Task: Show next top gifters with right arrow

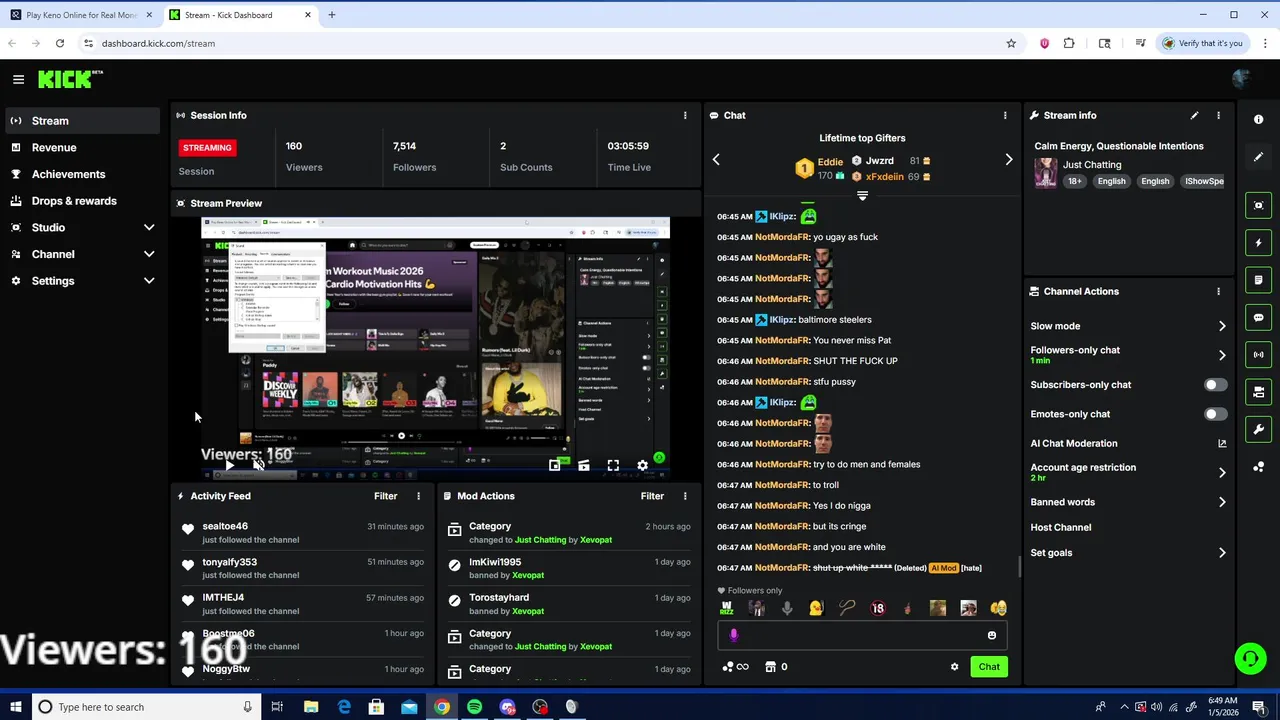Action: pyautogui.click(x=1008, y=160)
